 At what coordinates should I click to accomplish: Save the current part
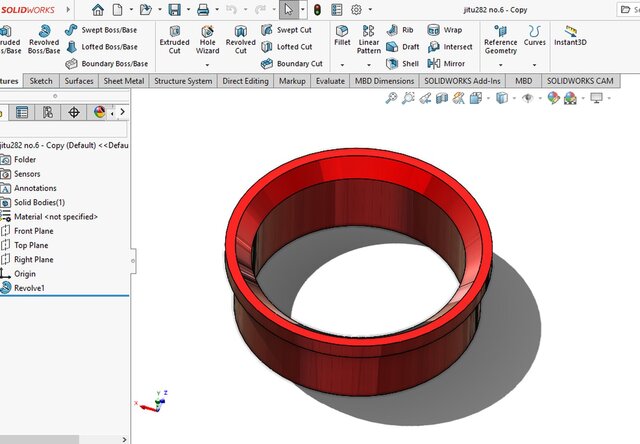point(175,9)
